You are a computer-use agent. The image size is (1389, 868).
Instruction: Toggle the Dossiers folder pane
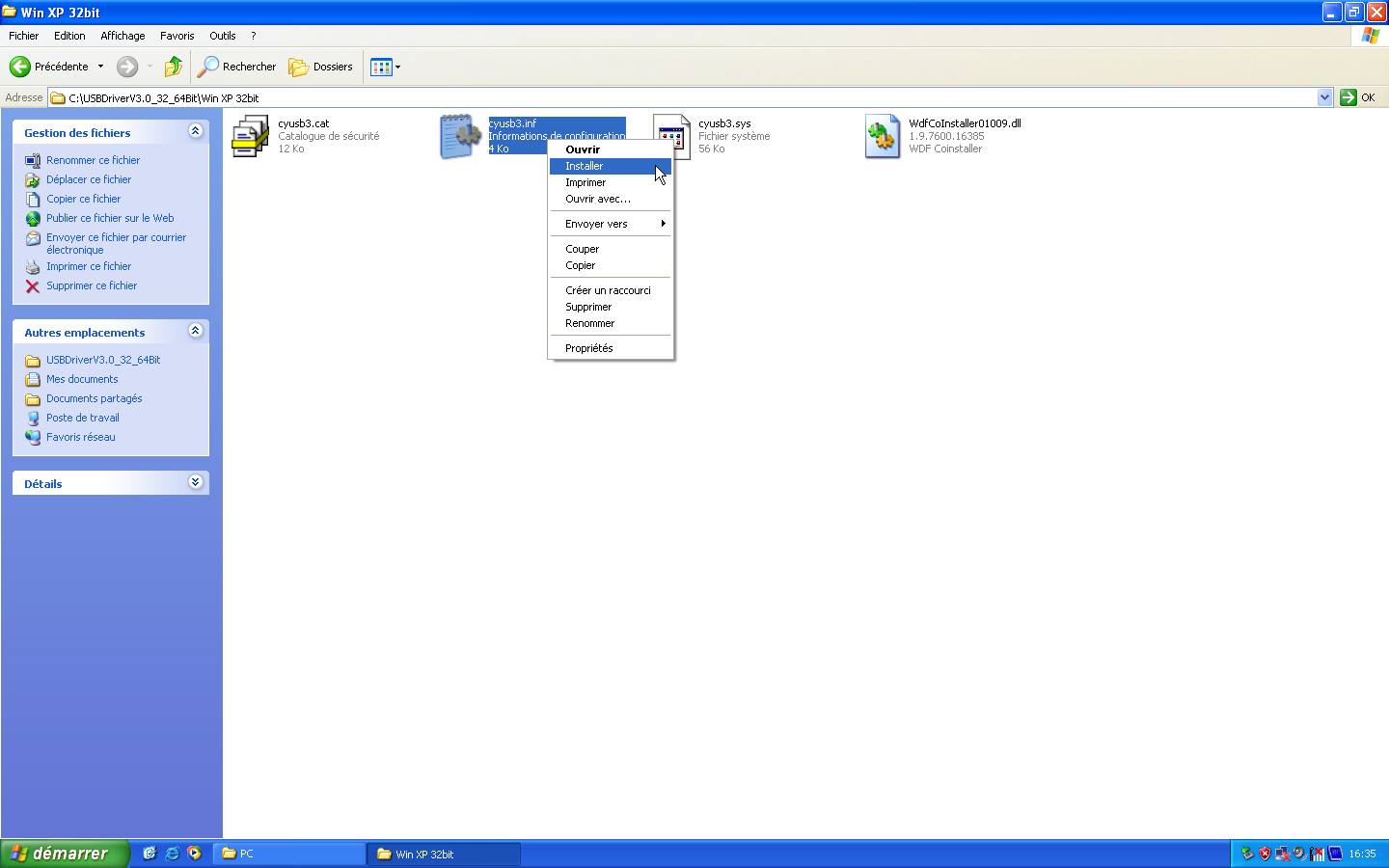(321, 67)
